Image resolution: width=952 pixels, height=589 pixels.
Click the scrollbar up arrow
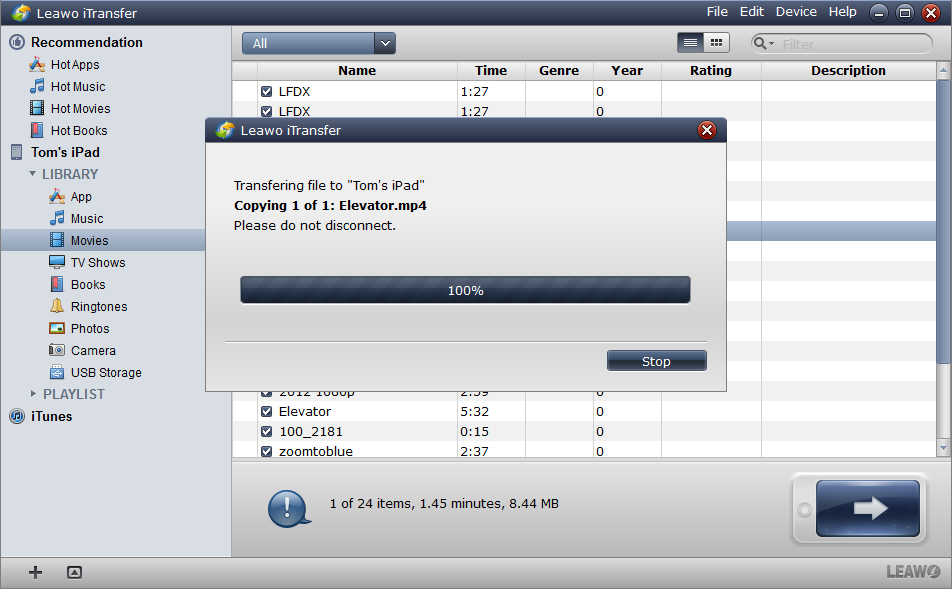click(943, 71)
